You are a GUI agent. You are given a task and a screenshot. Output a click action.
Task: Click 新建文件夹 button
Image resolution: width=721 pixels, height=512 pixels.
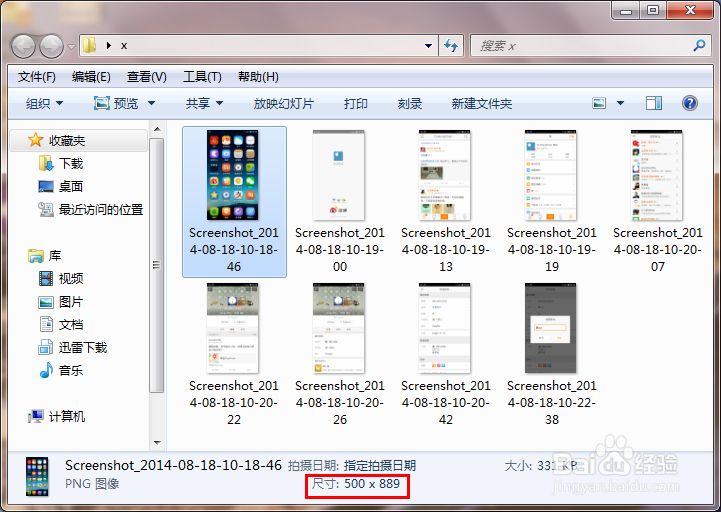(x=481, y=104)
